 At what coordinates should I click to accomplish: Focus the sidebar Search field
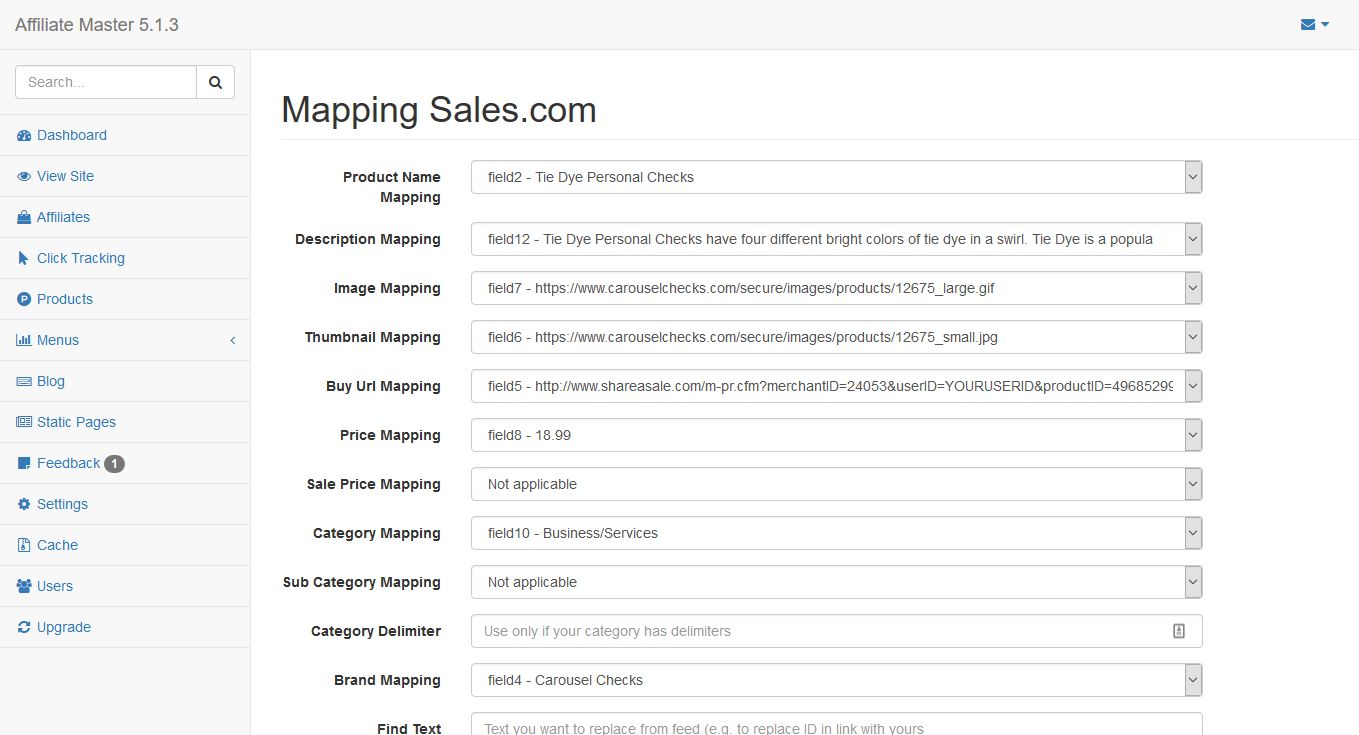coord(106,82)
